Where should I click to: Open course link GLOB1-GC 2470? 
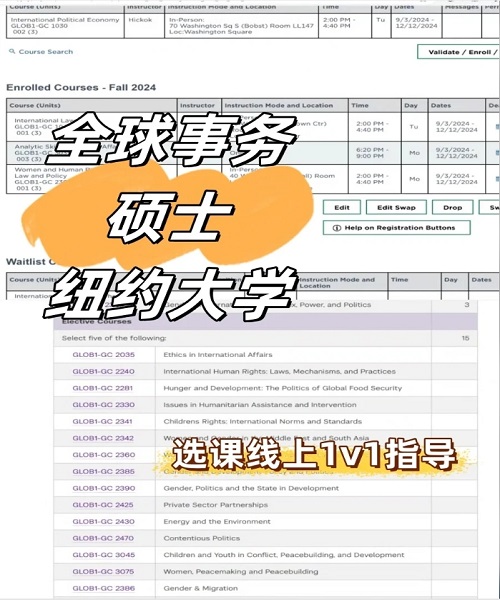(103, 538)
